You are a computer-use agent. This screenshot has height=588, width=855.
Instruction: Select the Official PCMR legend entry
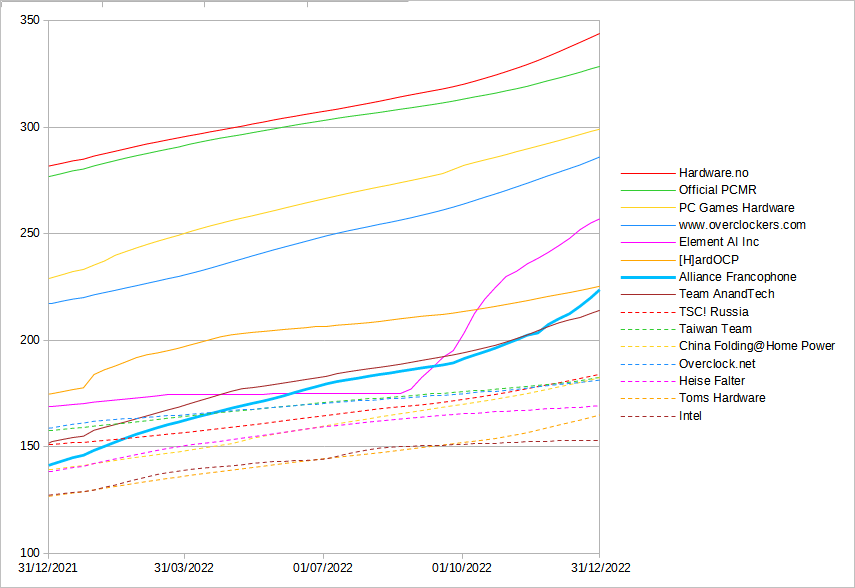(x=717, y=190)
